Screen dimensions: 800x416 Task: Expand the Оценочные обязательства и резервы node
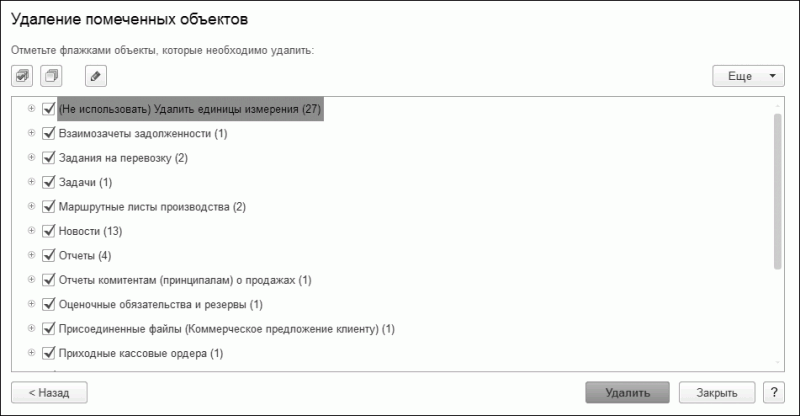[32, 304]
